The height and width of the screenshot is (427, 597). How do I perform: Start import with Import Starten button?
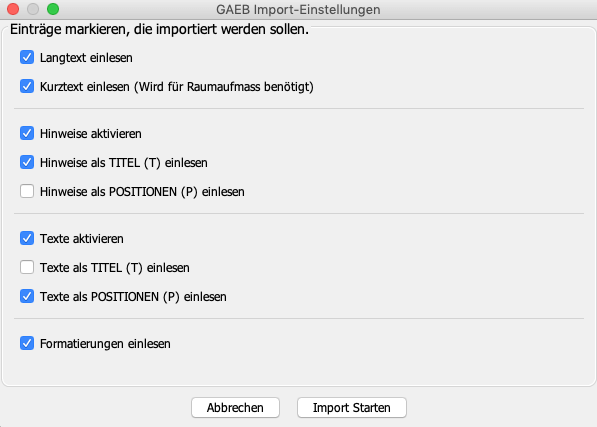352,408
